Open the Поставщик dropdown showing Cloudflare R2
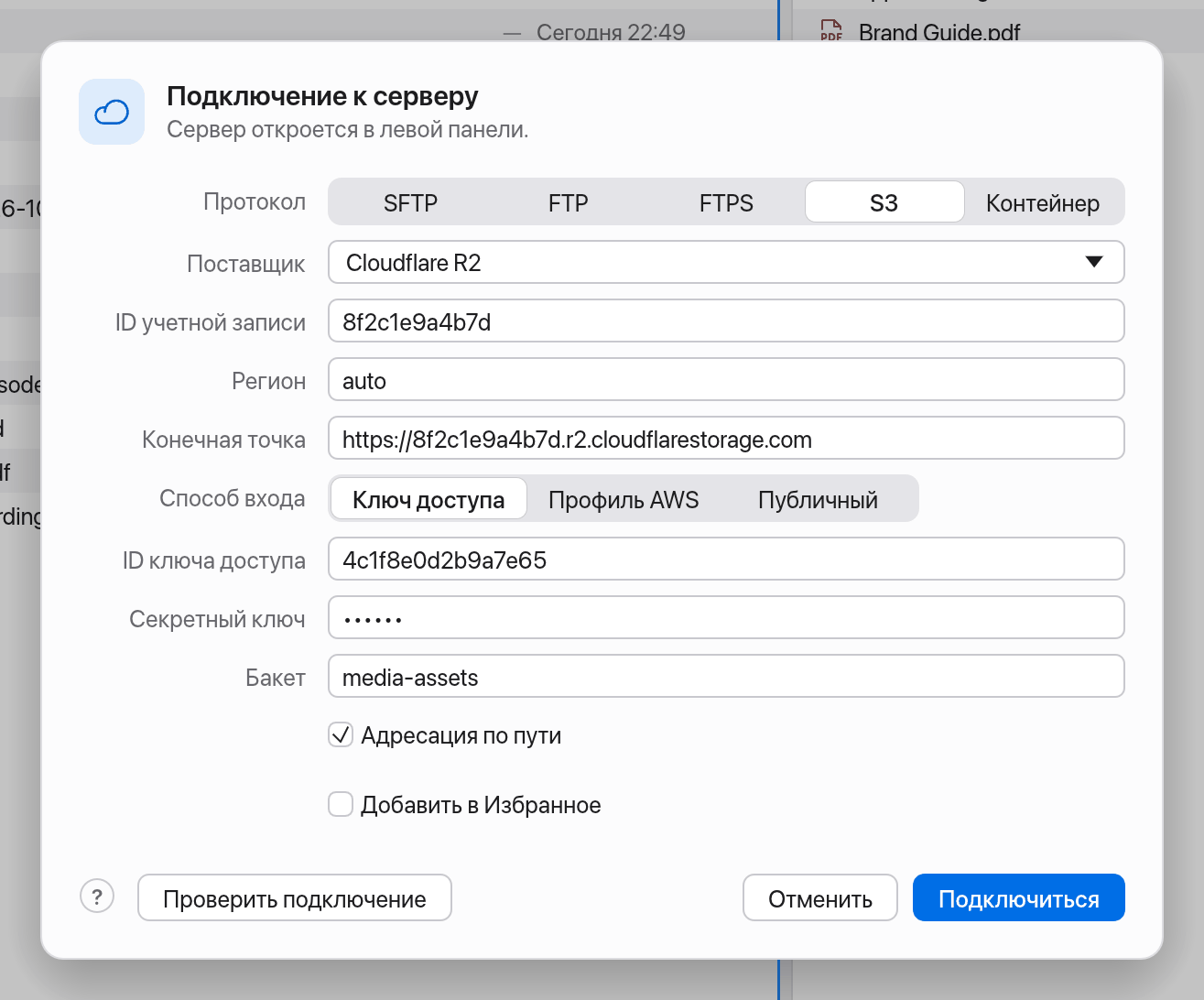The image size is (1204, 1000). pos(726,262)
